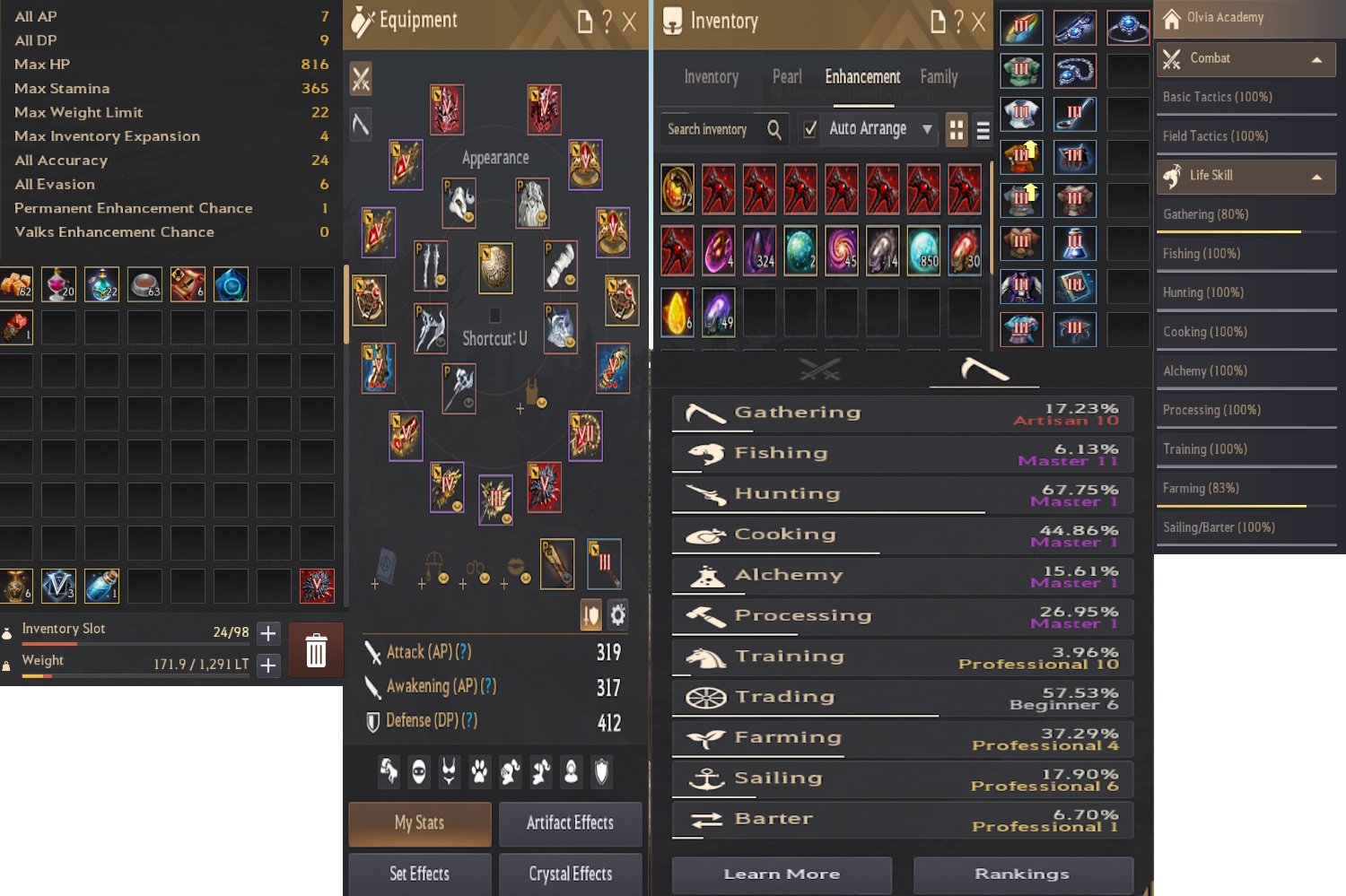Switch inventory to grid view icon

957,130
